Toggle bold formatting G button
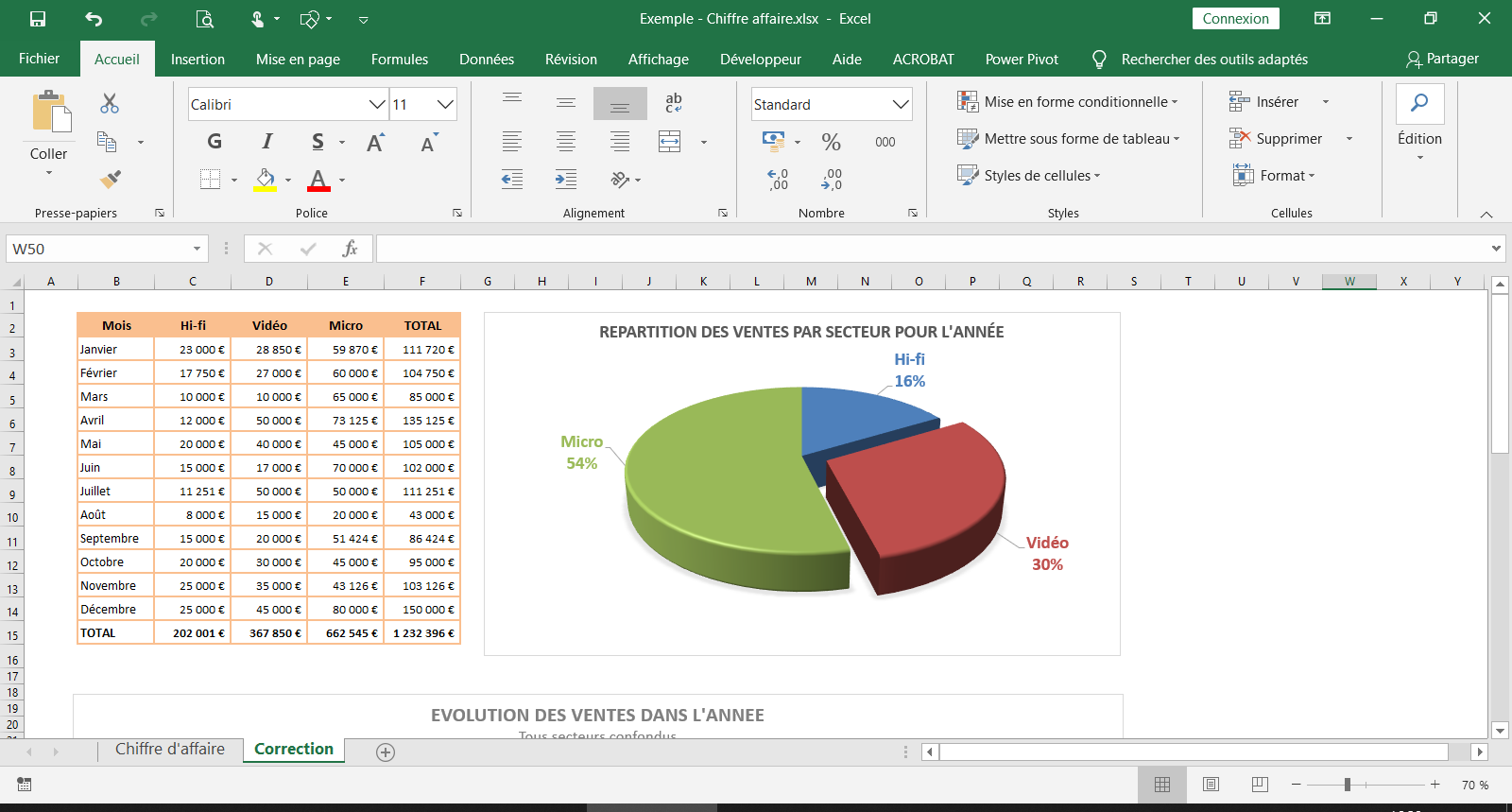Viewport: 1512px width, 812px height. tap(215, 142)
